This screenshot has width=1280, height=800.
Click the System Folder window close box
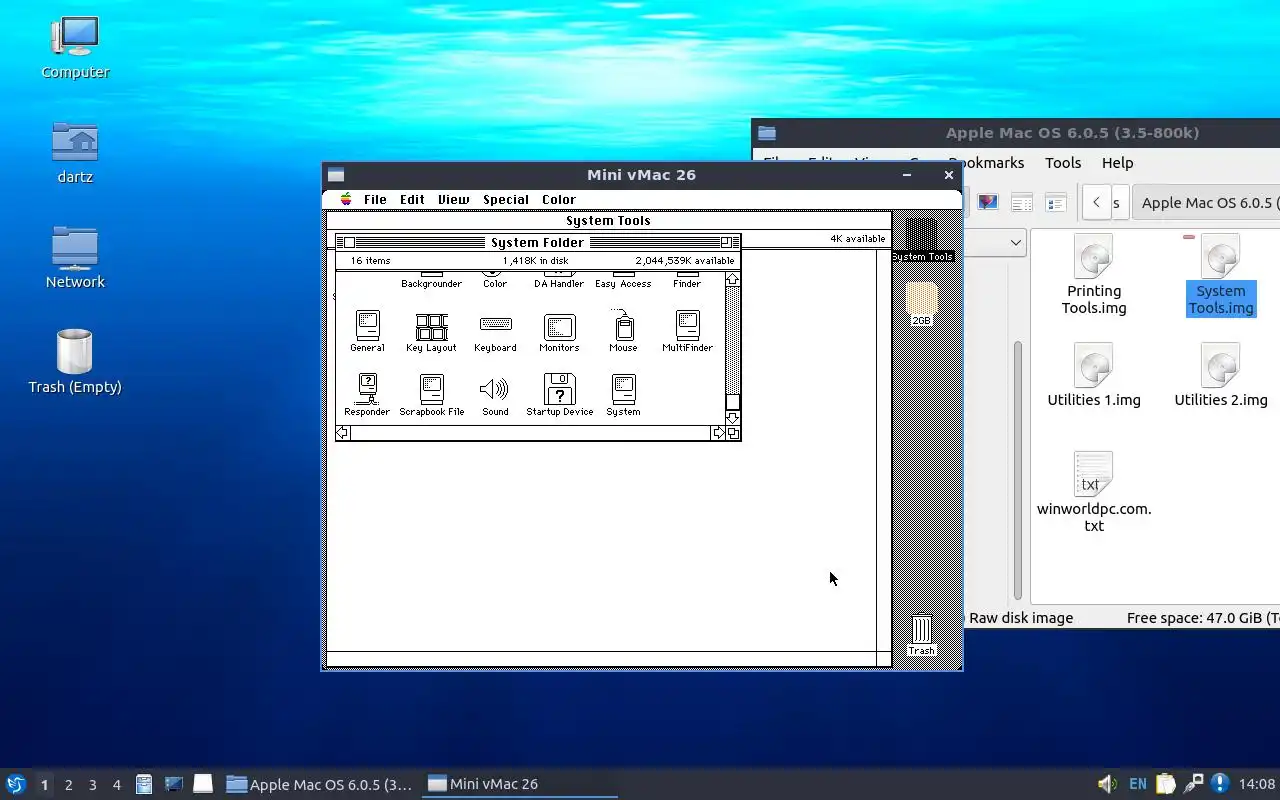[349, 242]
